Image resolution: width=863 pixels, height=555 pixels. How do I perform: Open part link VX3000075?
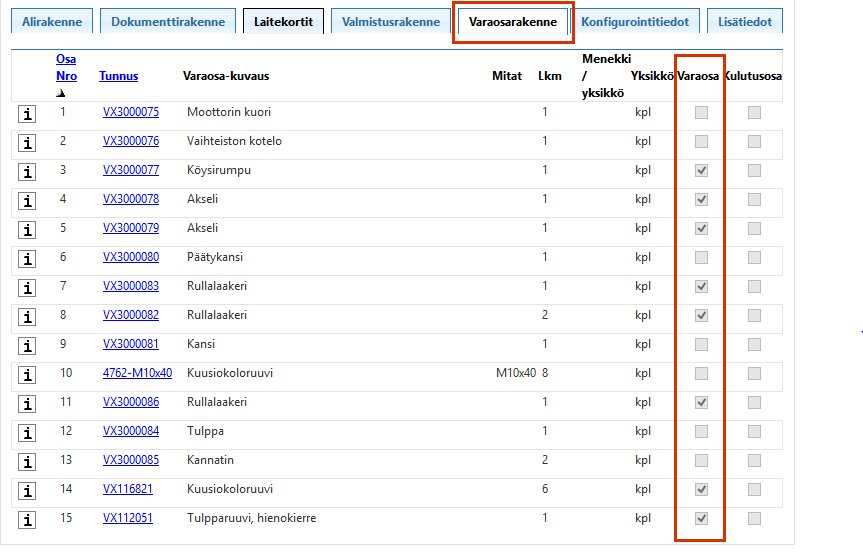click(130, 112)
